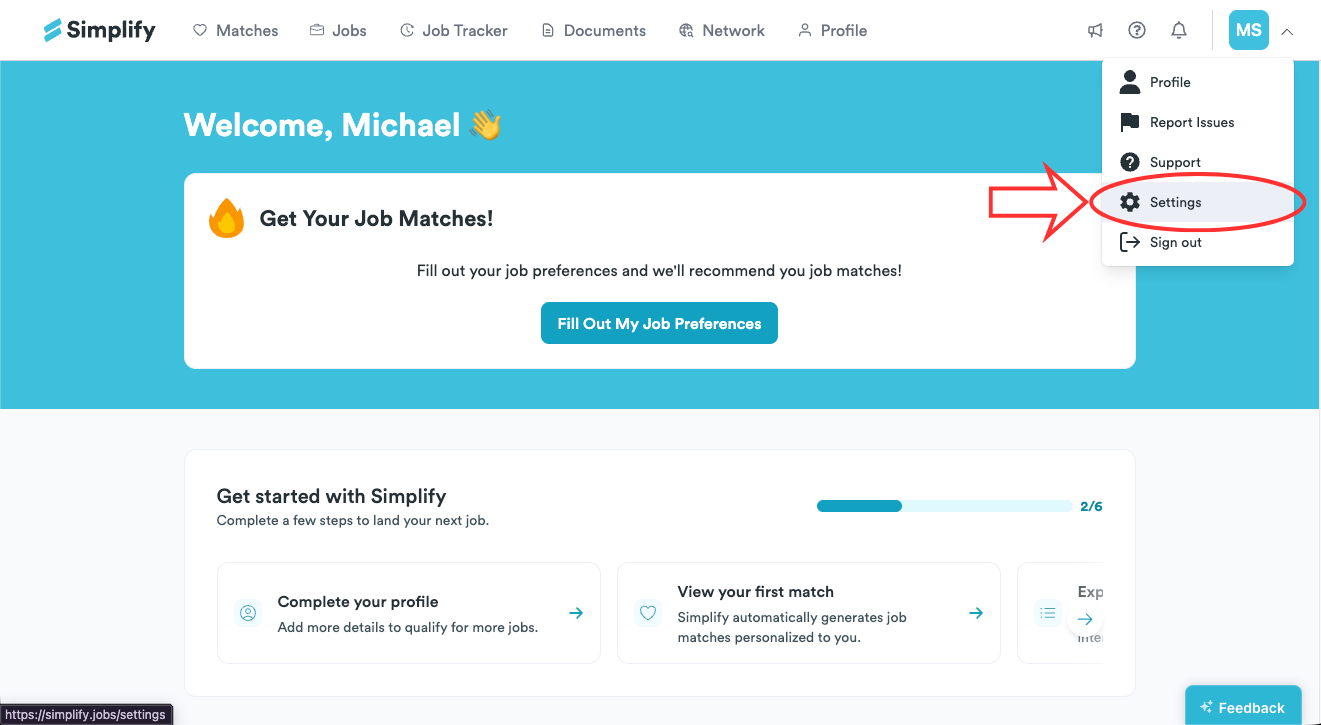Click the gear icon beside Settings
Screen dimensions: 1321x725
[1130, 202]
